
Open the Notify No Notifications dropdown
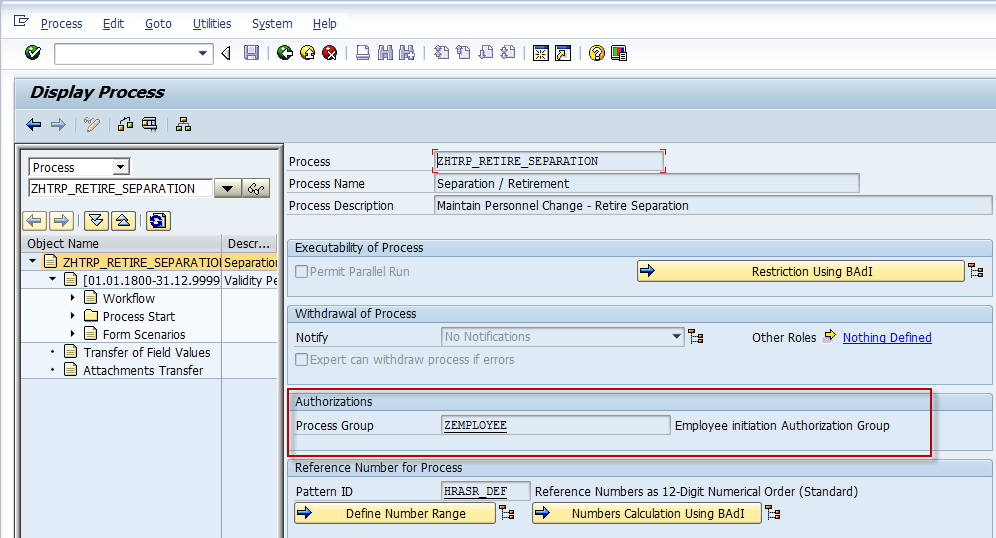(677, 337)
